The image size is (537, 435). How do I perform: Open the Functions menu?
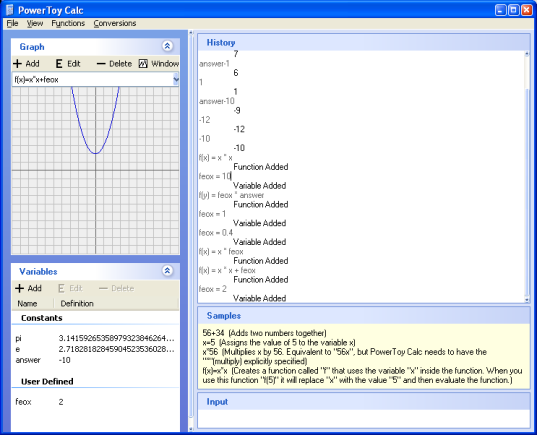(68, 23)
